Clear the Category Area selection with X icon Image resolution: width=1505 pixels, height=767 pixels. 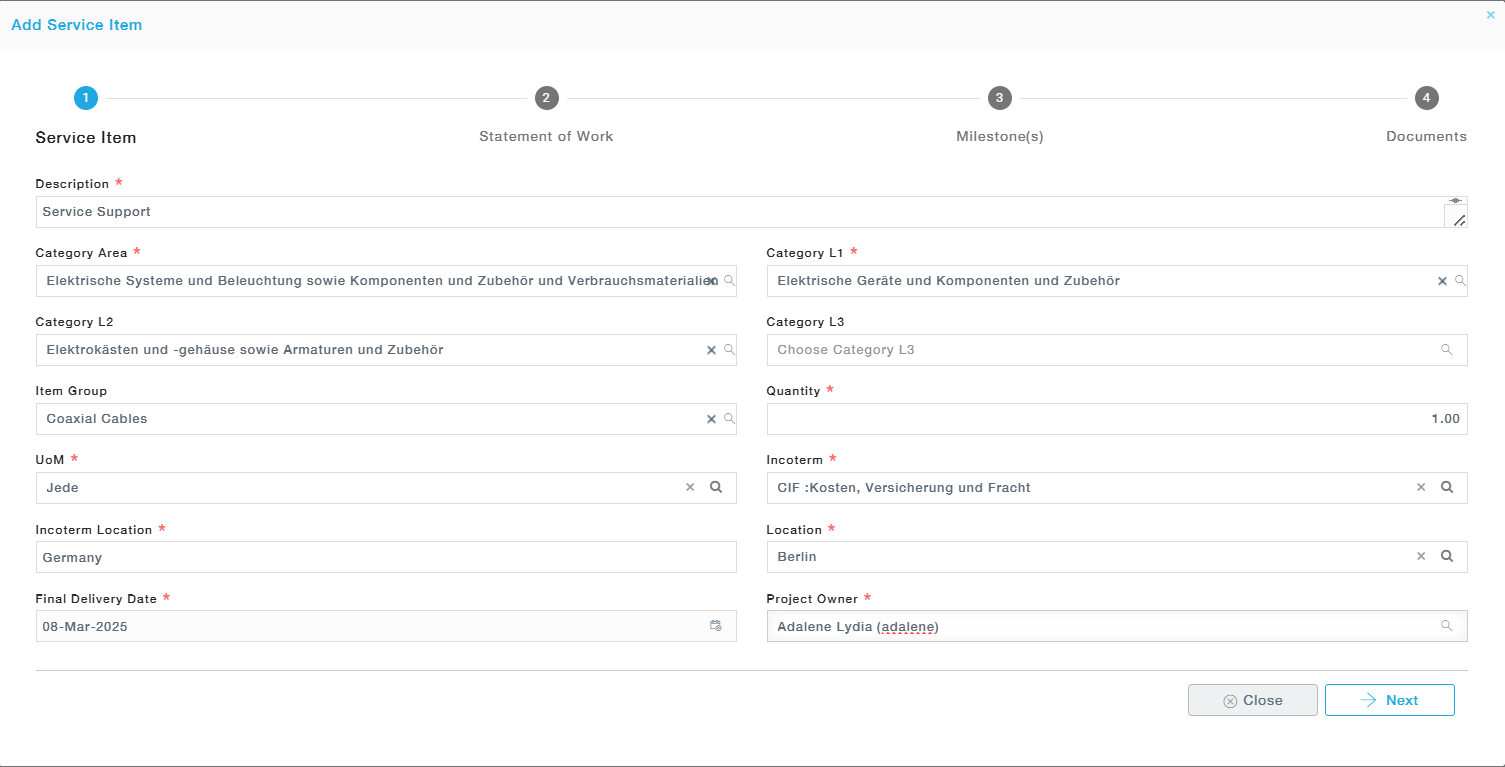point(711,281)
